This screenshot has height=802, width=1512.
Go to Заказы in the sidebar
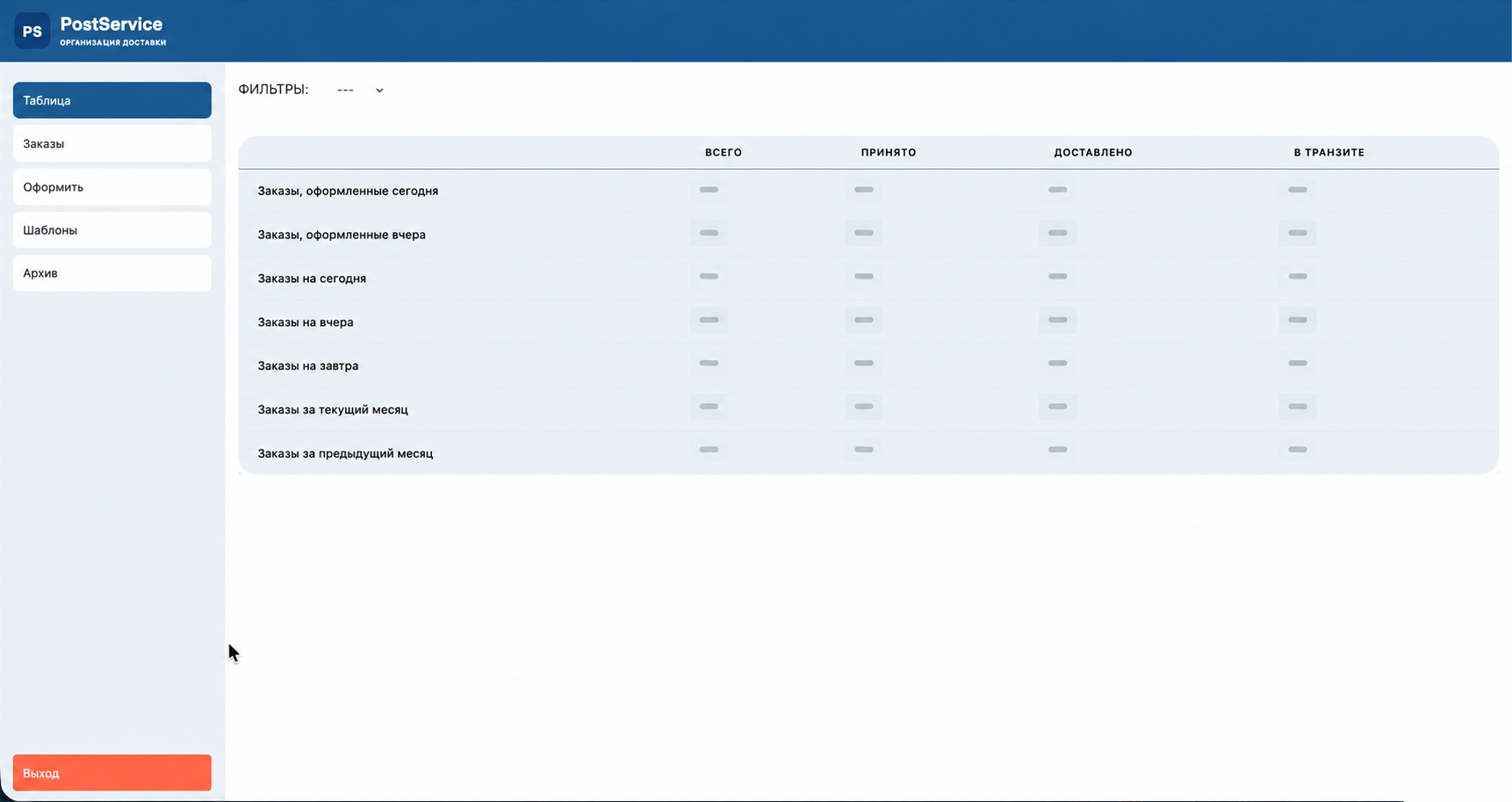[x=112, y=143]
